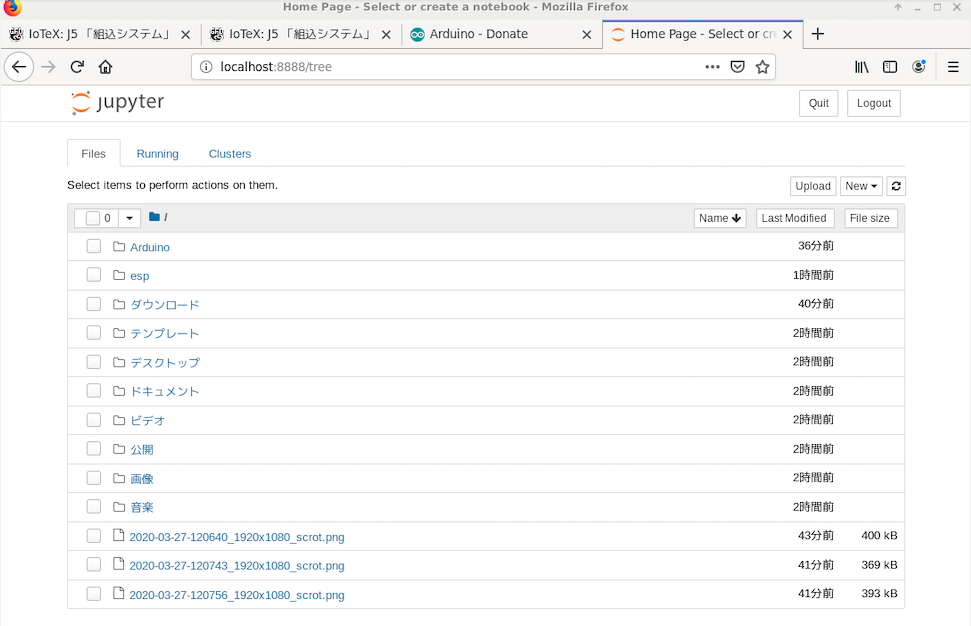Screen dimensions: 971x626
Task: Check the box next to Arduino folder
Action: [93, 246]
